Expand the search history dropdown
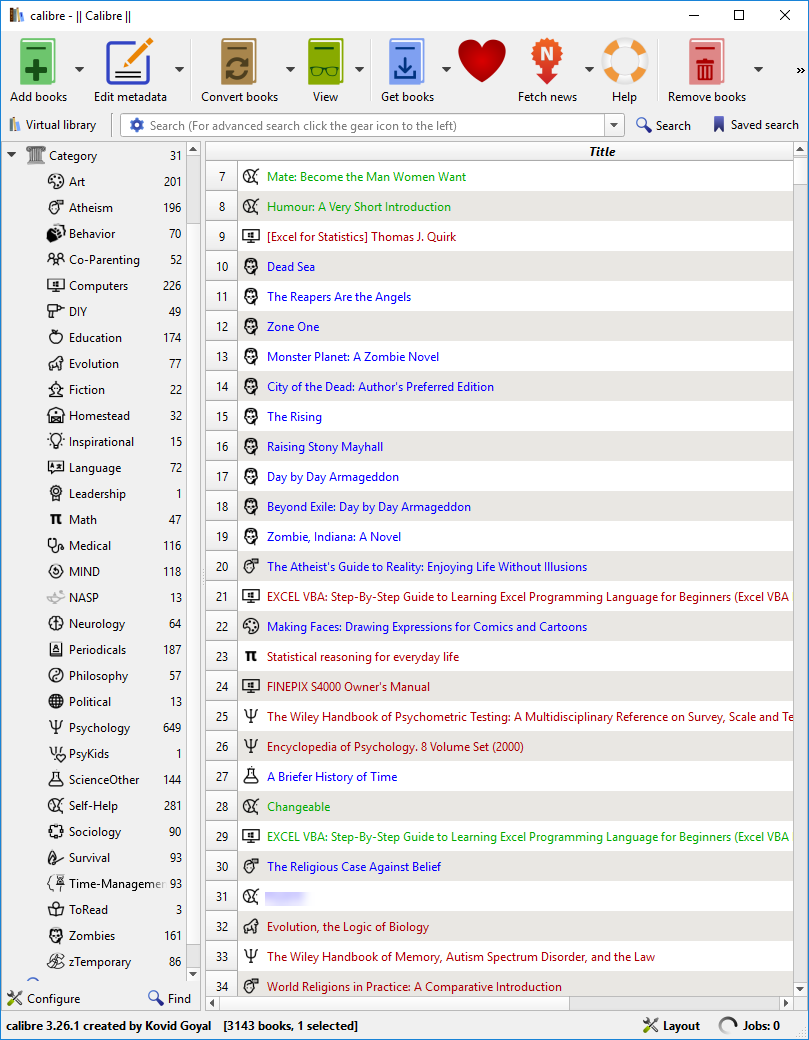Viewport: 809px width, 1040px height. pyautogui.click(x=614, y=125)
